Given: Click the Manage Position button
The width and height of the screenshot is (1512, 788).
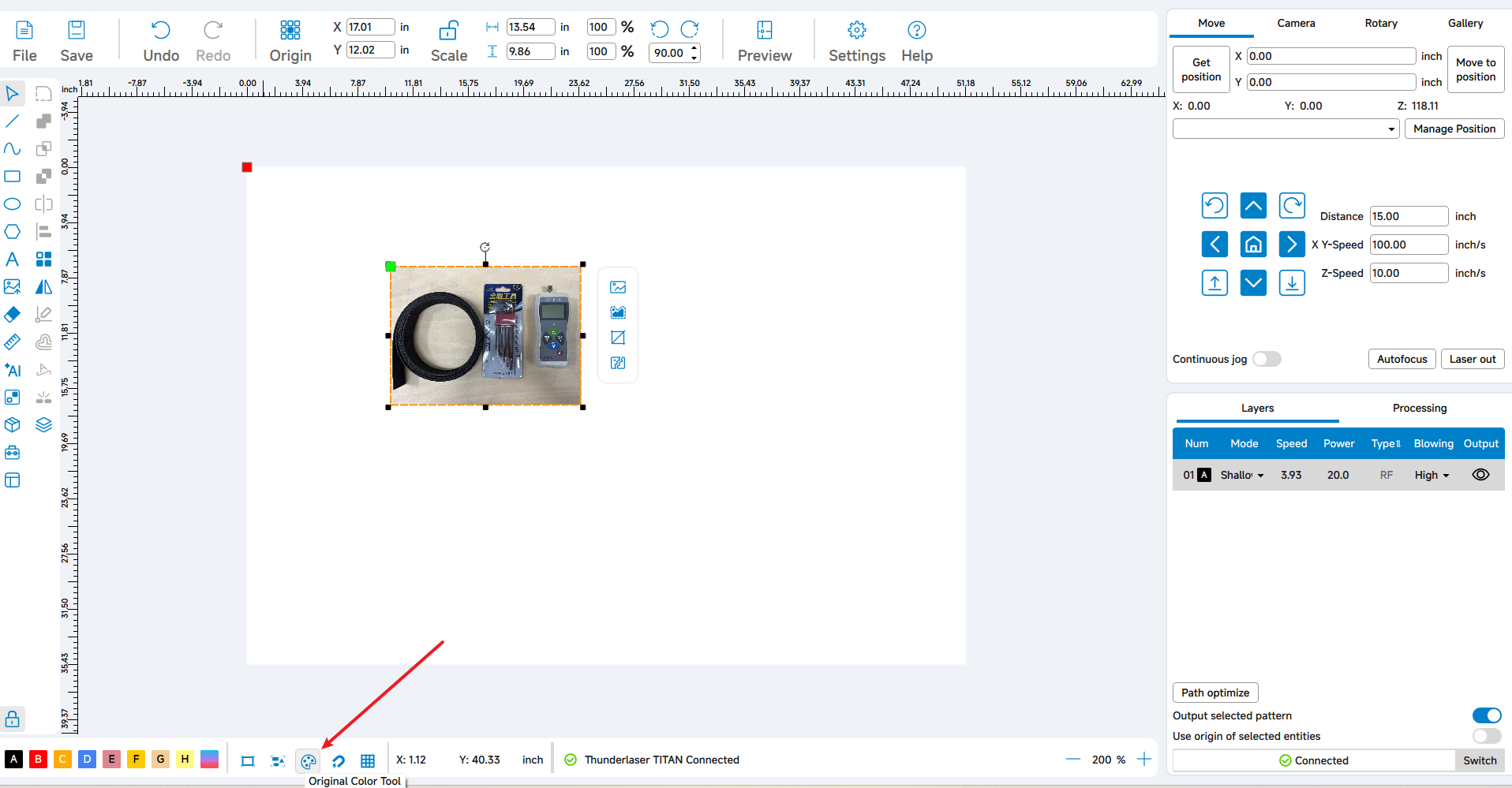Looking at the screenshot, I should pos(1454,129).
